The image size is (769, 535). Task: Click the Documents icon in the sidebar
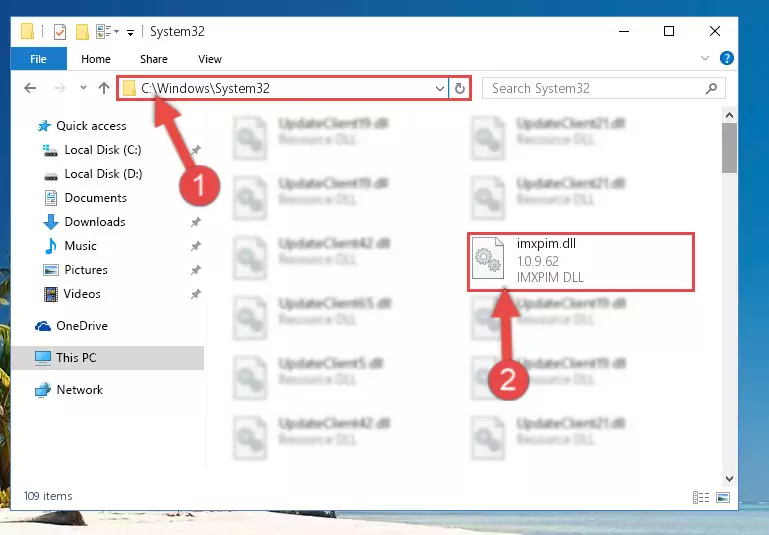51,198
